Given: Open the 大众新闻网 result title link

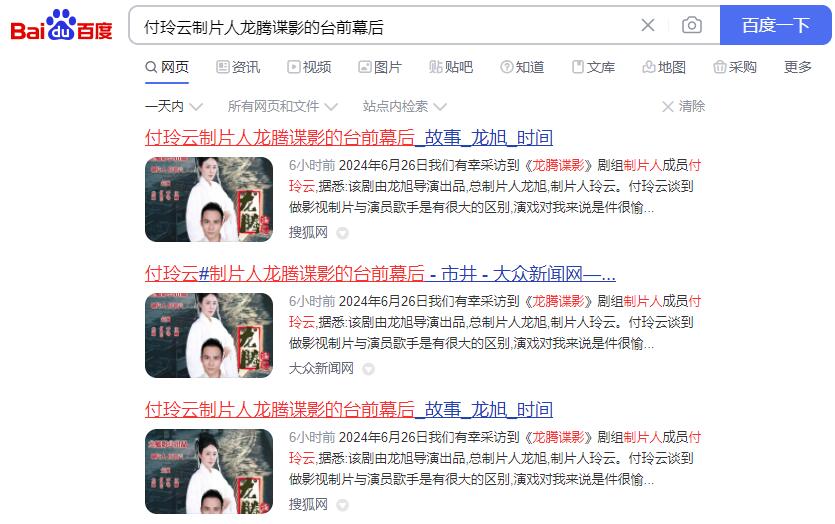Looking at the screenshot, I should tap(380, 274).
